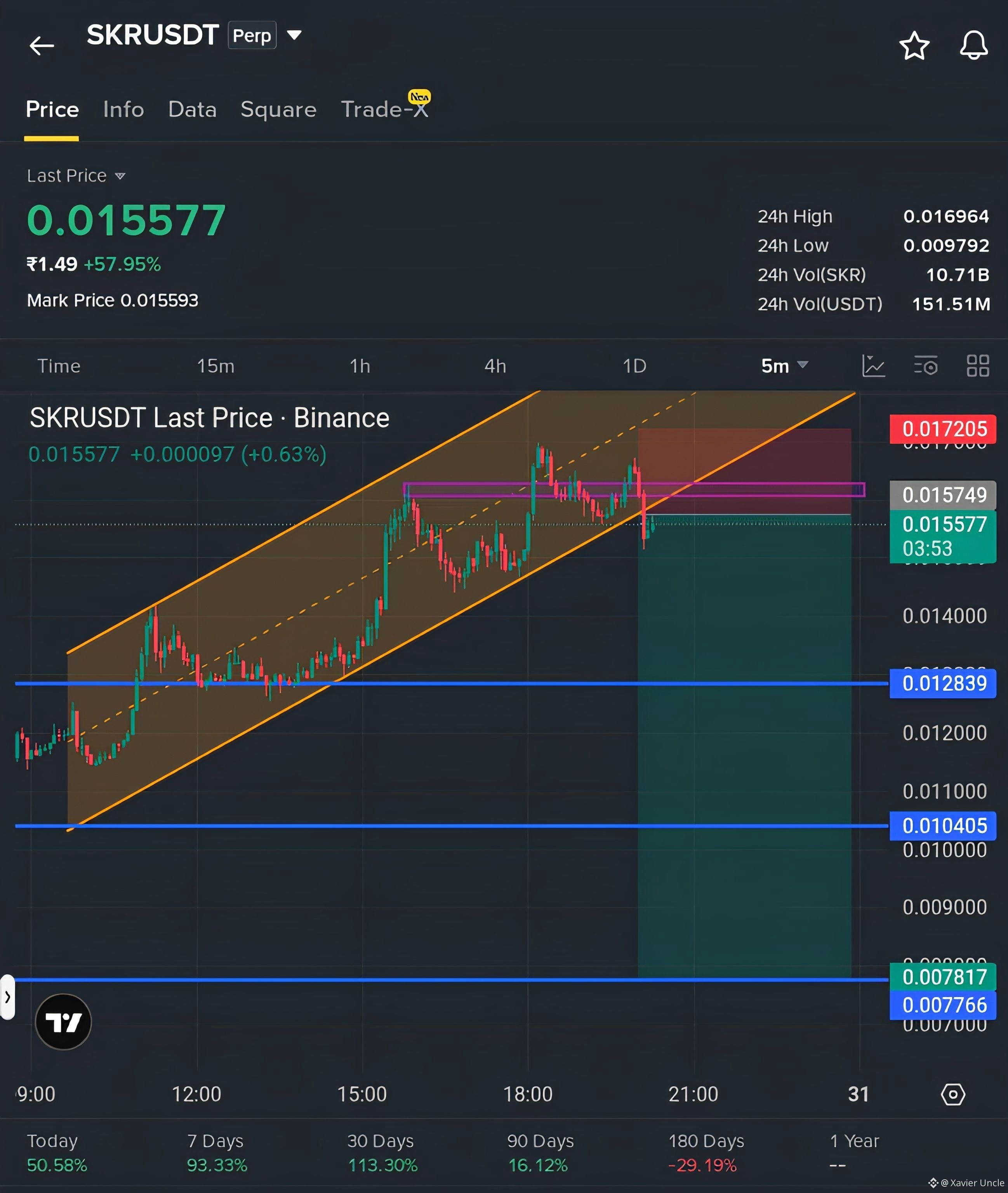Select the 4h chart interval
Image resolution: width=1008 pixels, height=1193 pixels.
pos(495,366)
